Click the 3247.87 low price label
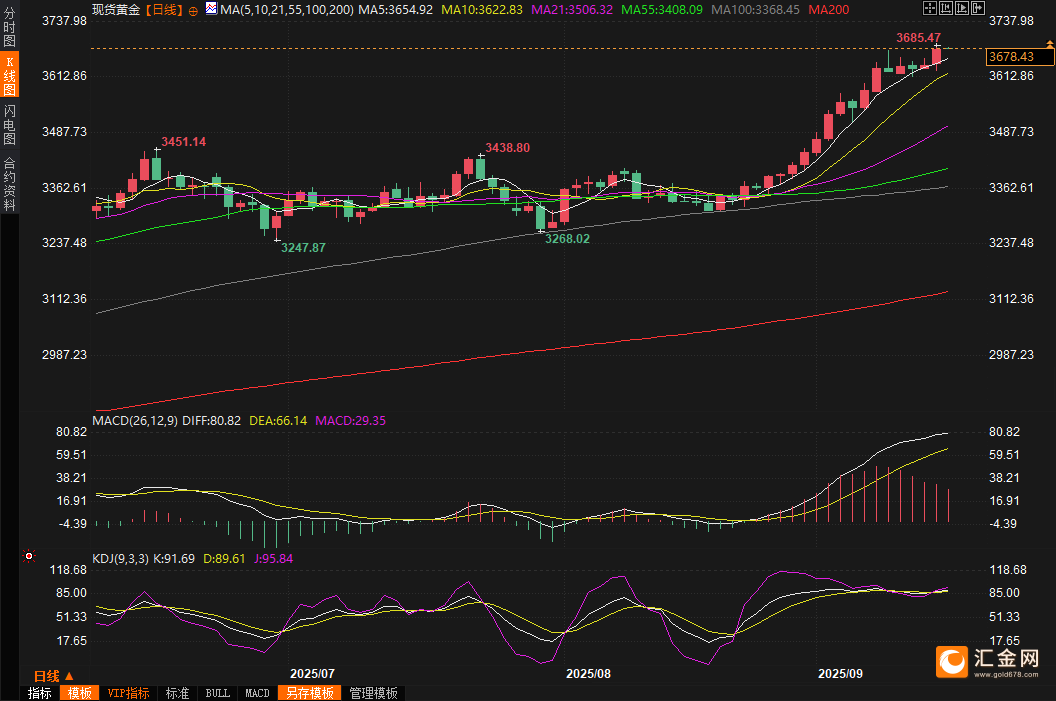This screenshot has width=1056, height=701. tap(303, 248)
